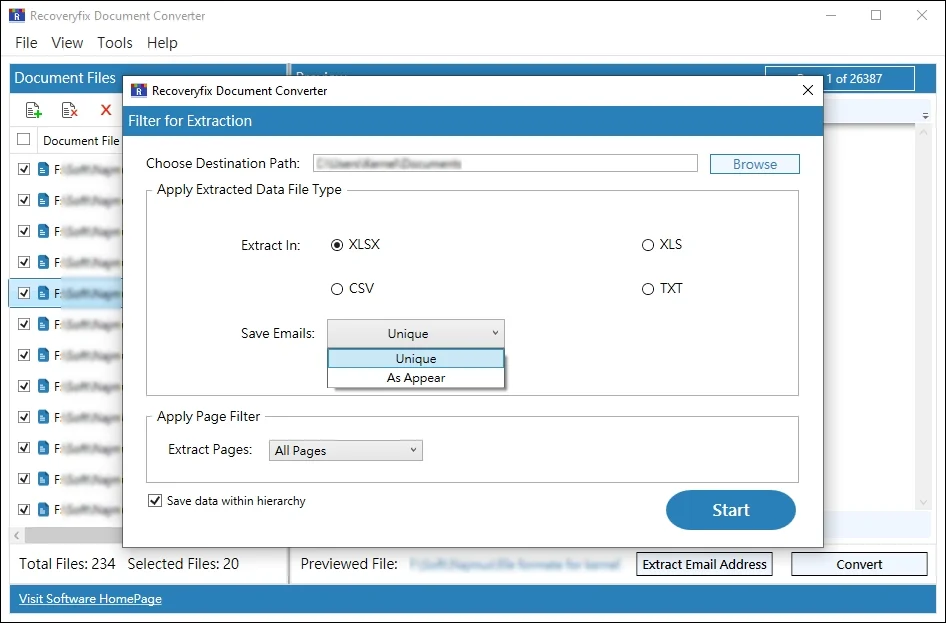
Task: Toggle the highlighted file row's checkbox
Action: [x=24, y=293]
